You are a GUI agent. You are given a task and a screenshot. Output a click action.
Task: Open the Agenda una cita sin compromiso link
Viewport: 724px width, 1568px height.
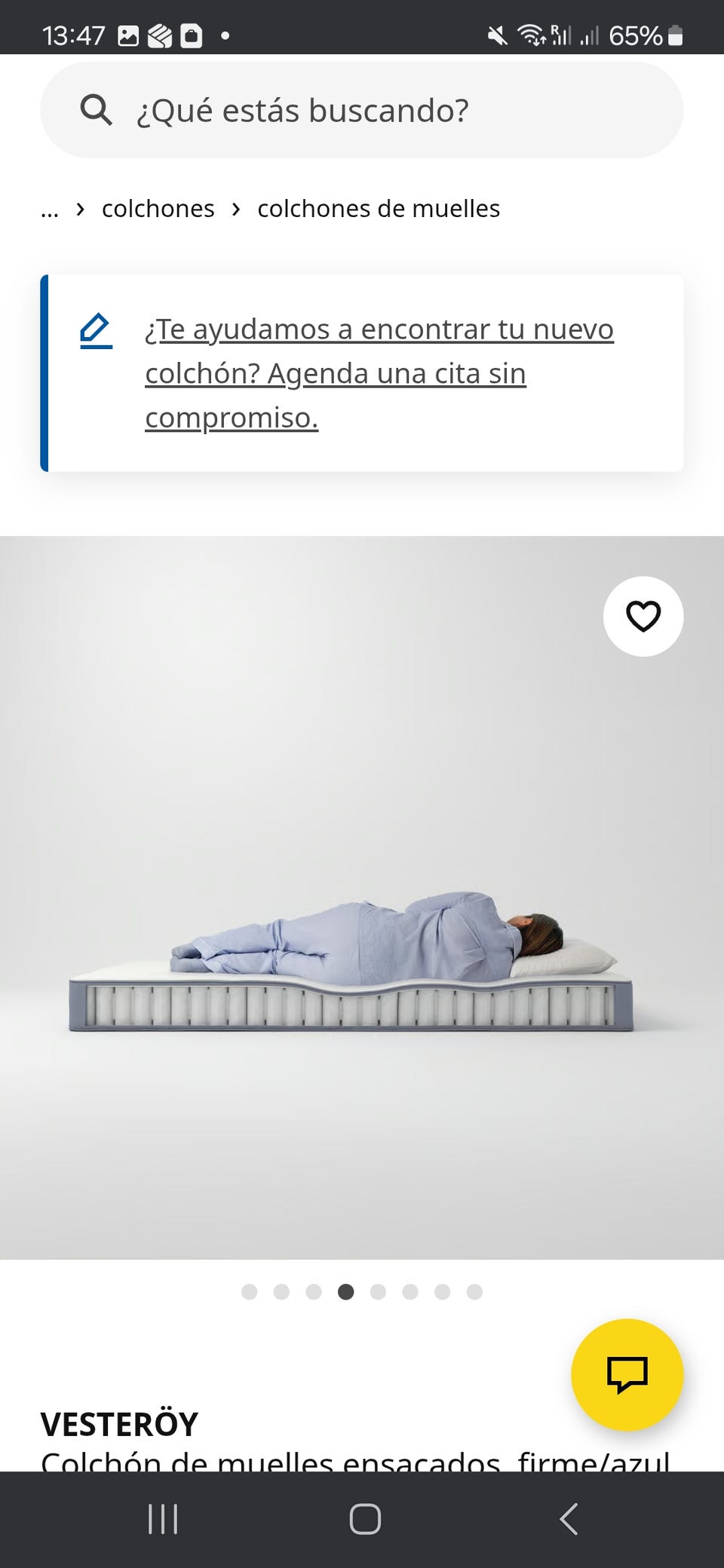tap(379, 373)
